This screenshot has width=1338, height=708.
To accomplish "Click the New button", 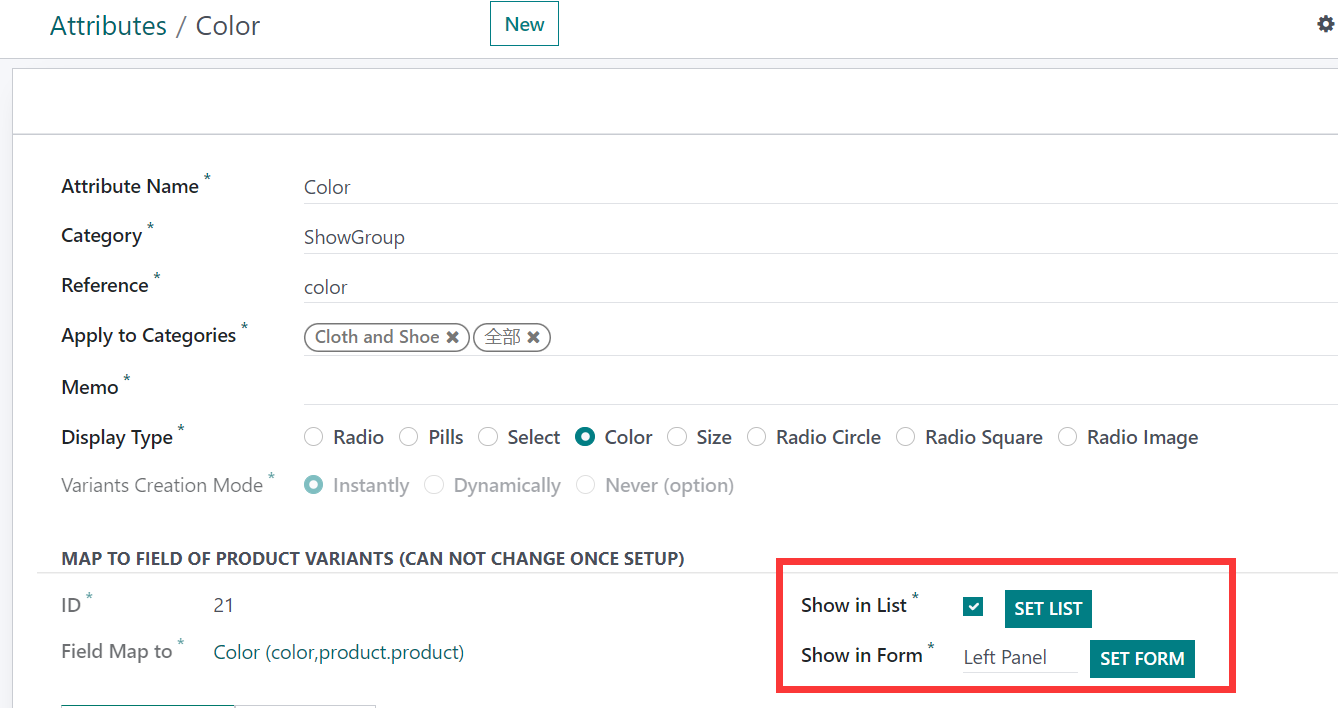I will pos(524,25).
